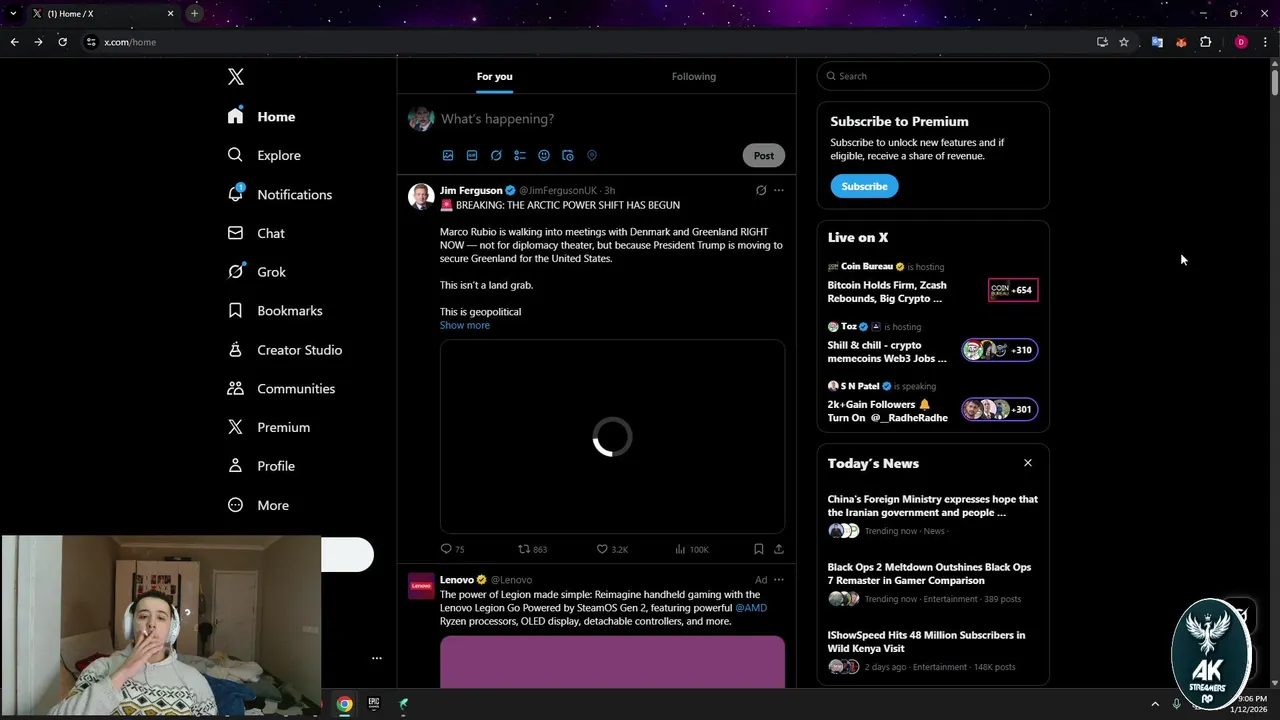Open Creator Studio
The height and width of the screenshot is (720, 1280).
pos(285,350)
